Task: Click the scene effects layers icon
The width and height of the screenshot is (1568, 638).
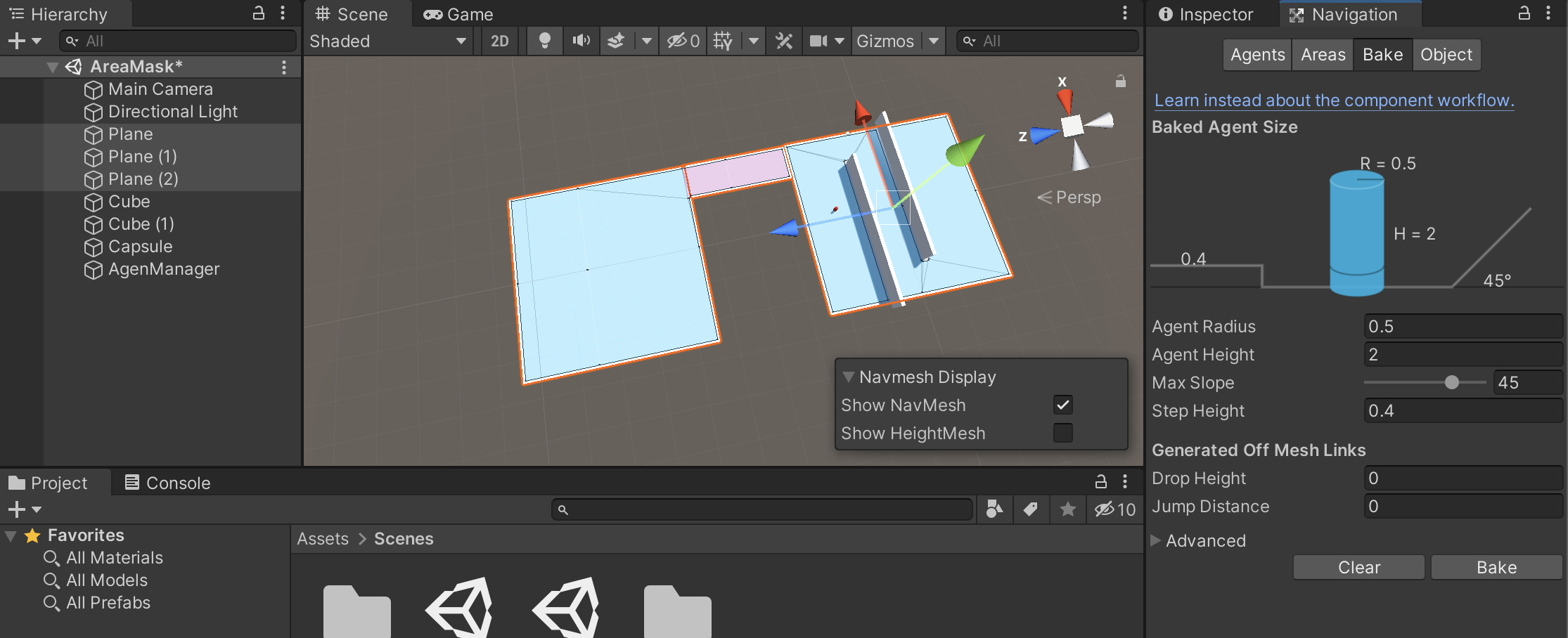Action: tap(616, 41)
